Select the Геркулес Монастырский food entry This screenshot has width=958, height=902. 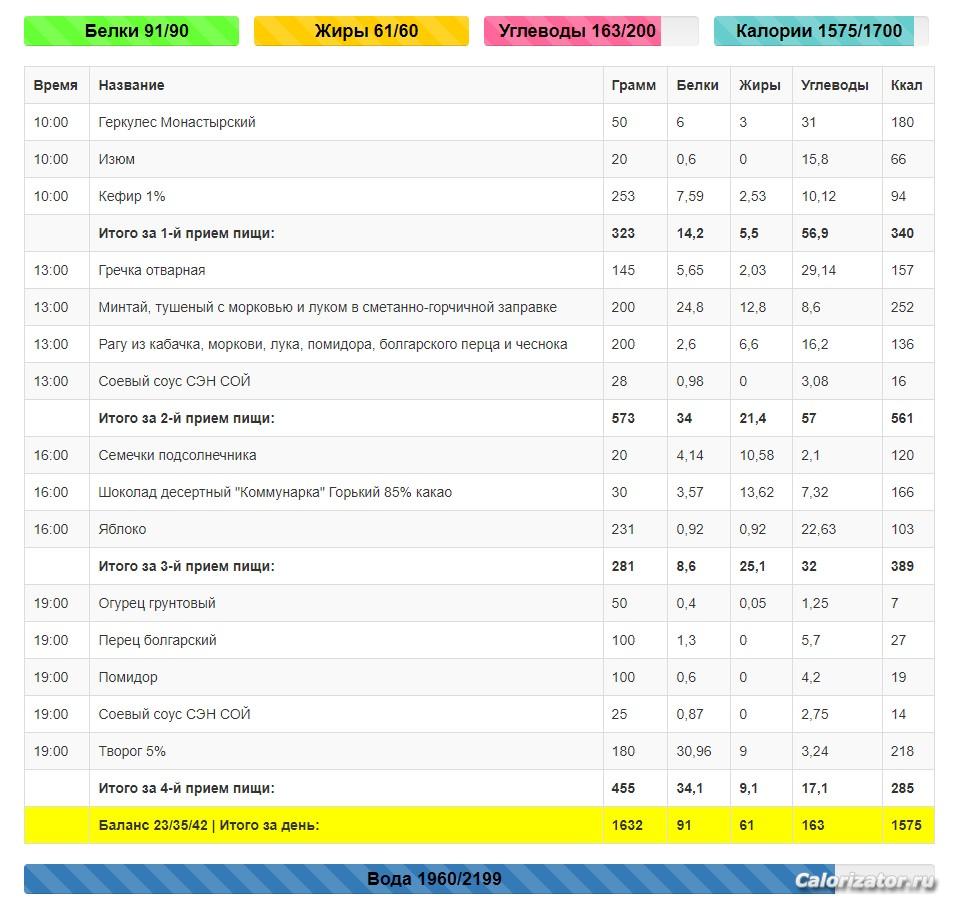pos(177,122)
